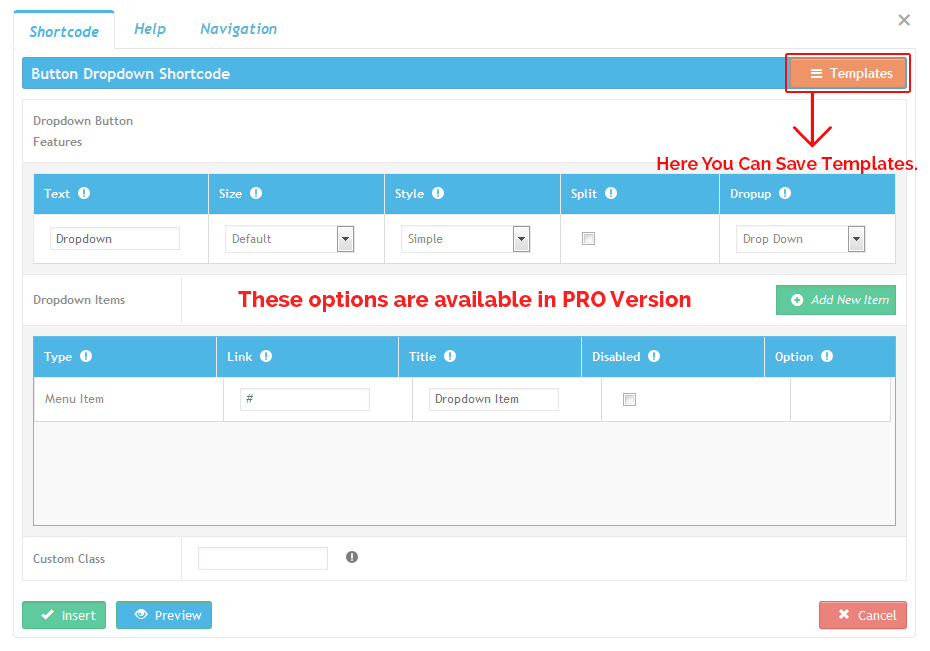Open the Size dropdown set to Default
The height and width of the screenshot is (651, 930).
point(289,239)
